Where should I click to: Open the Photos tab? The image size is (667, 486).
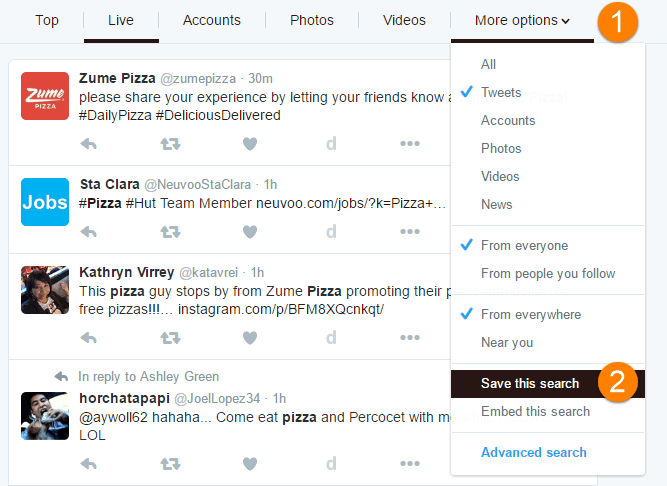point(312,21)
